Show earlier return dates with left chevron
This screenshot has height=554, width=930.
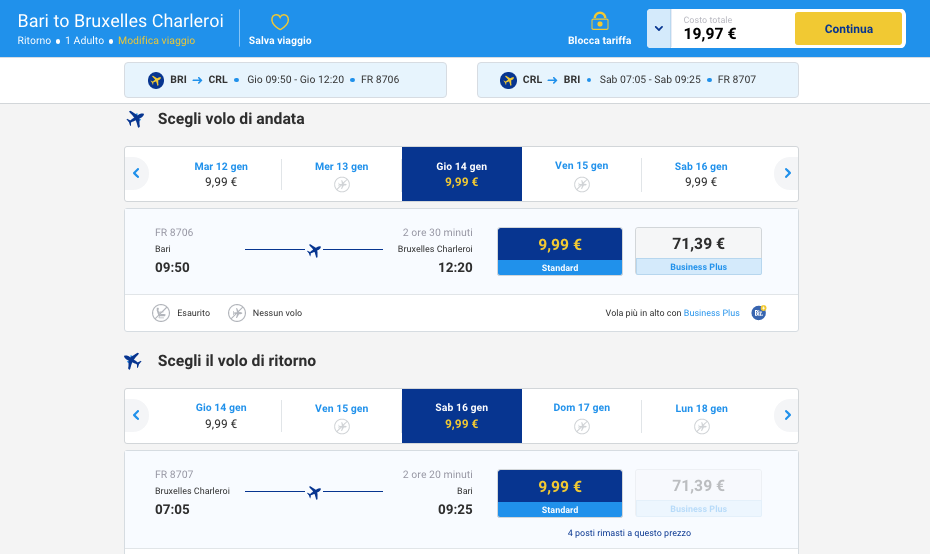click(136, 415)
